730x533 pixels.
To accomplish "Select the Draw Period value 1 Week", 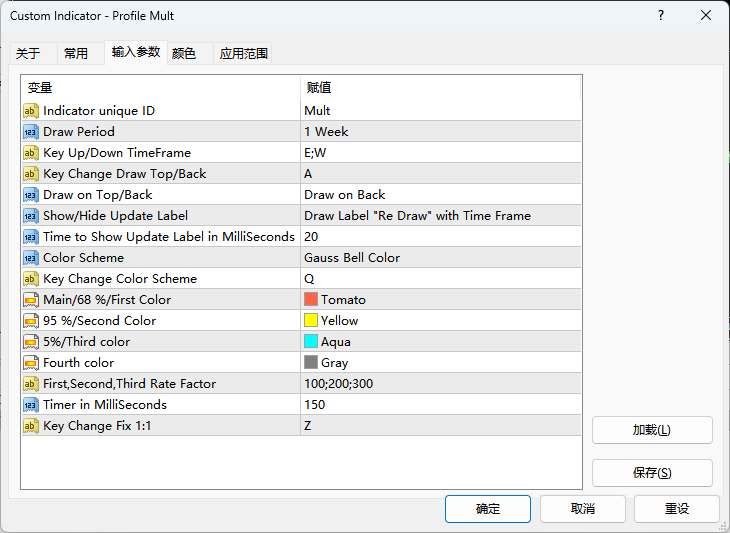I will click(x=326, y=132).
